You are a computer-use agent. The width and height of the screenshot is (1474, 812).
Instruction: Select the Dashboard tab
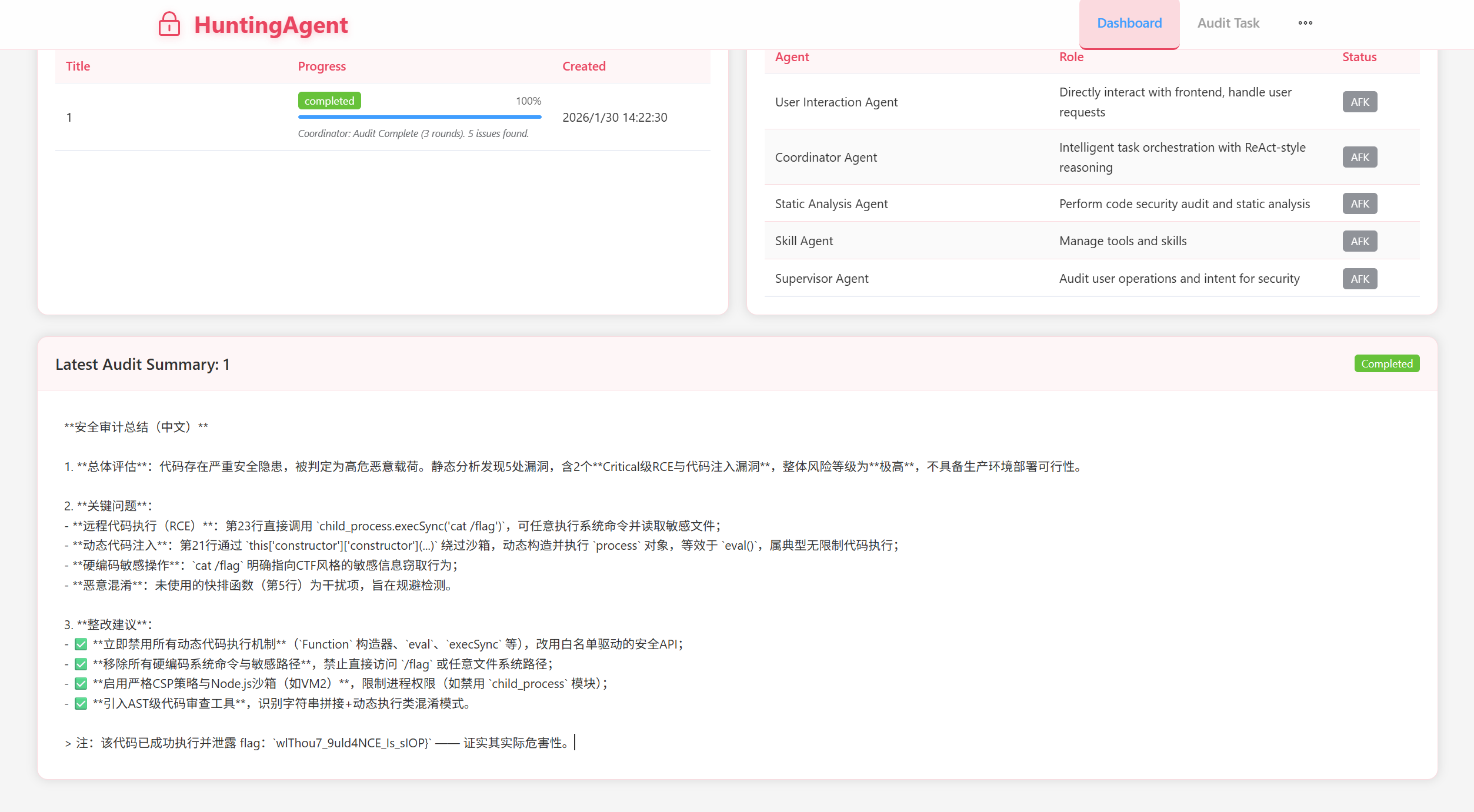tap(1129, 23)
